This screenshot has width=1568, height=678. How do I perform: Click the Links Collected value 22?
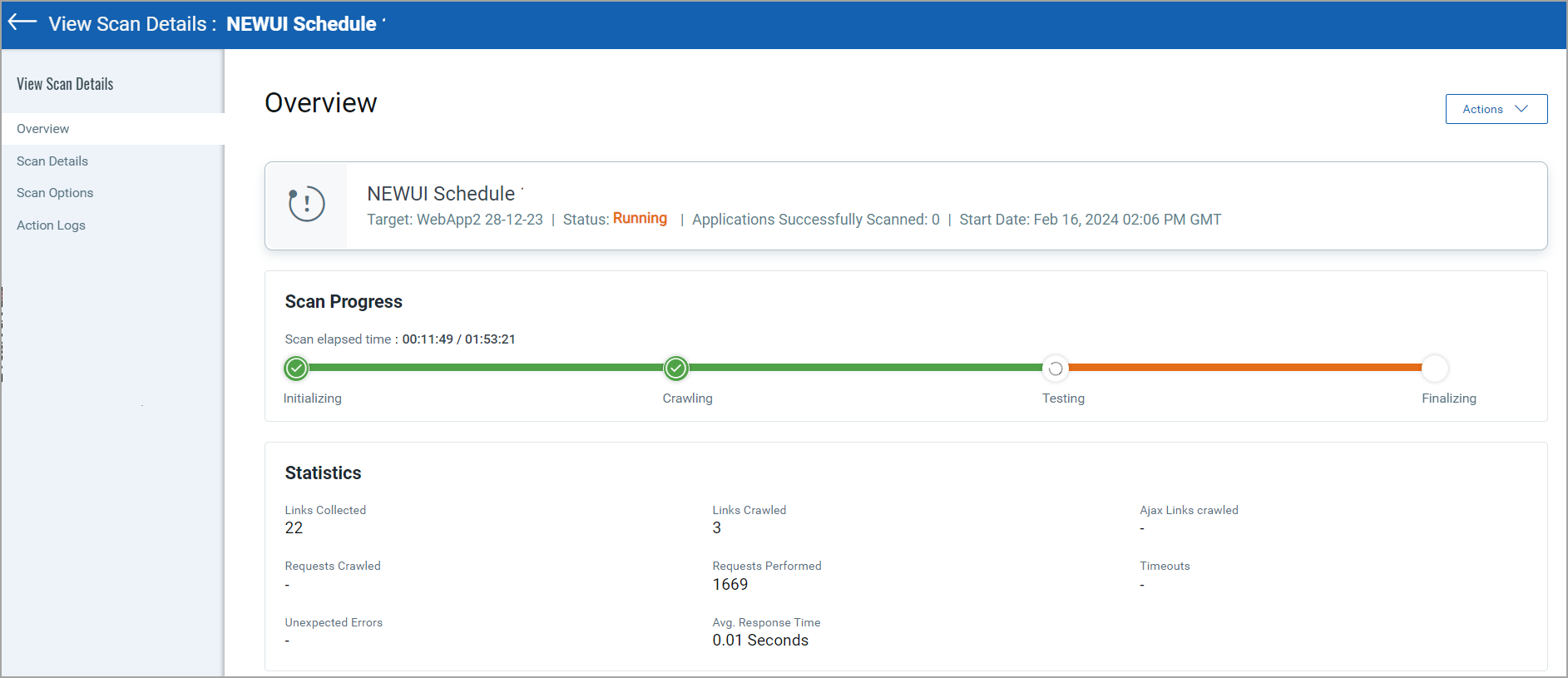click(294, 528)
